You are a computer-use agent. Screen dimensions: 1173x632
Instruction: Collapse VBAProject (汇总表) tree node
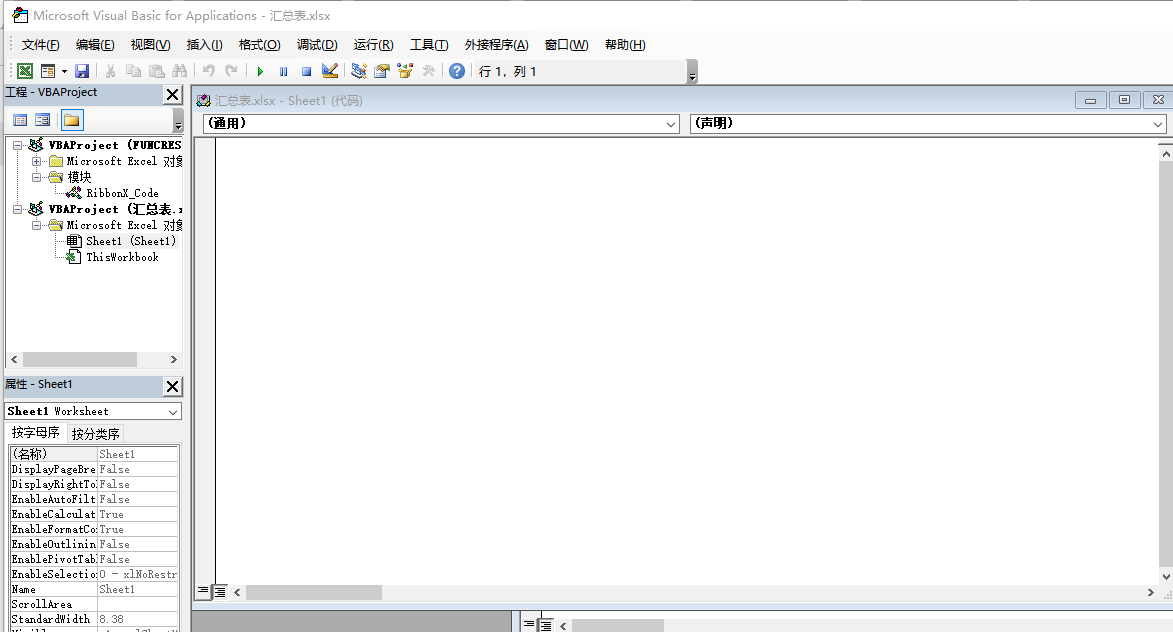click(17, 209)
